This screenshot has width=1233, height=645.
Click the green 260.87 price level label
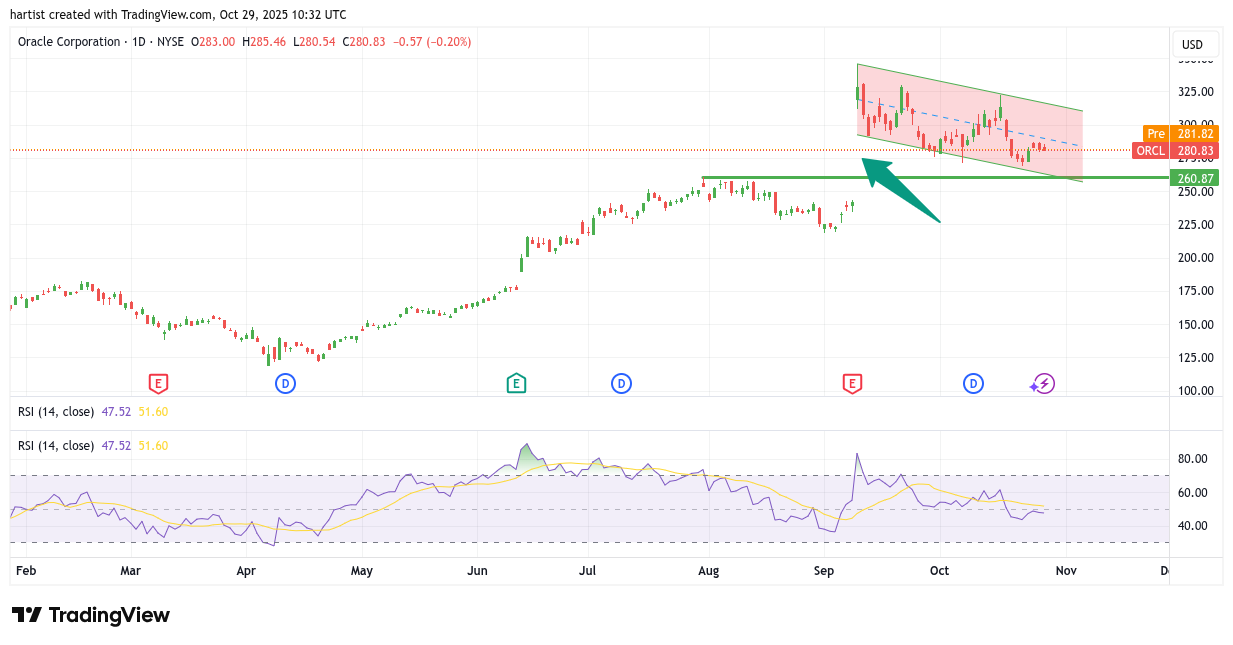point(1194,178)
